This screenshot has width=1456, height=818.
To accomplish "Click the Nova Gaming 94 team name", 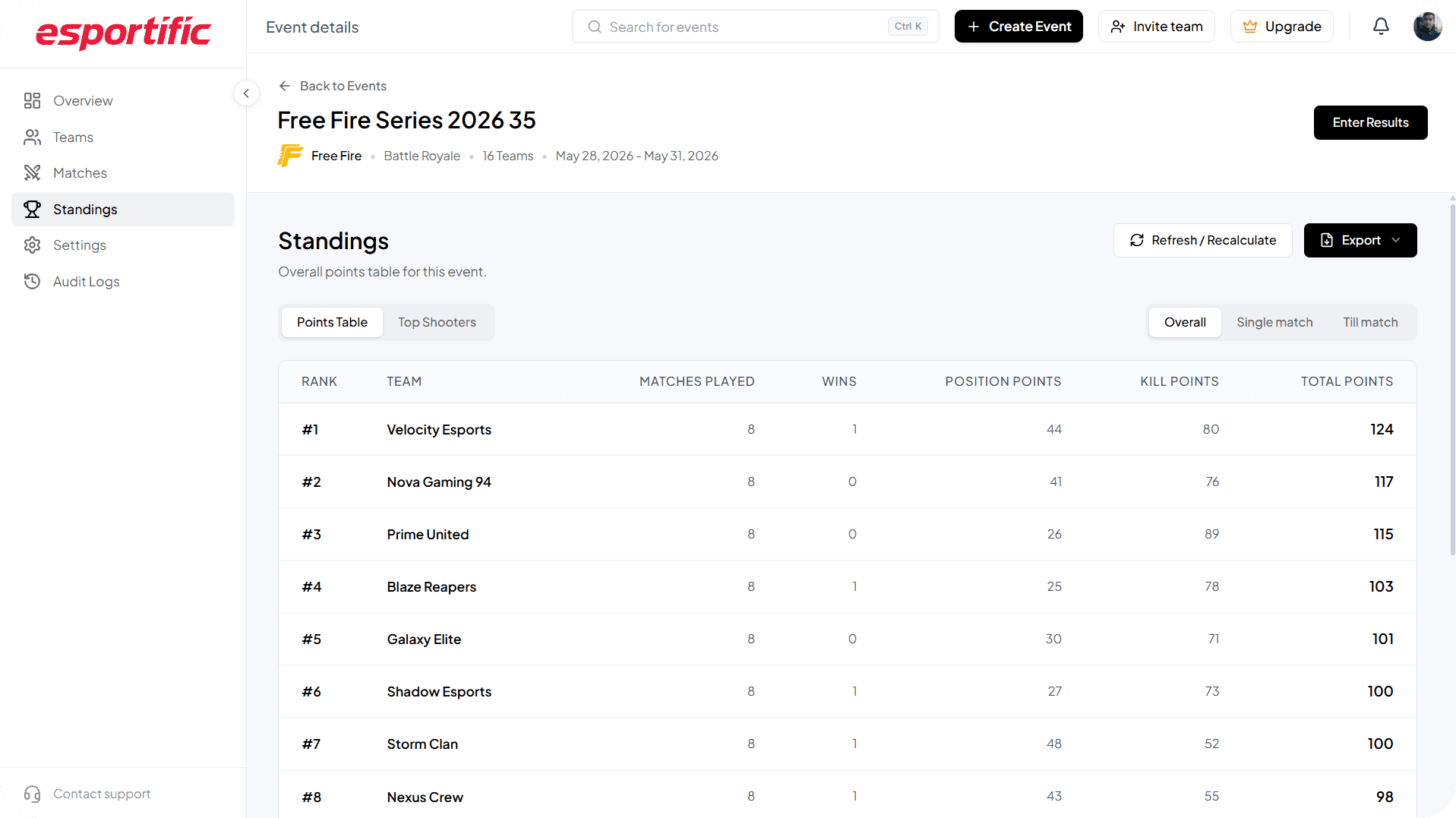I will (x=439, y=482).
